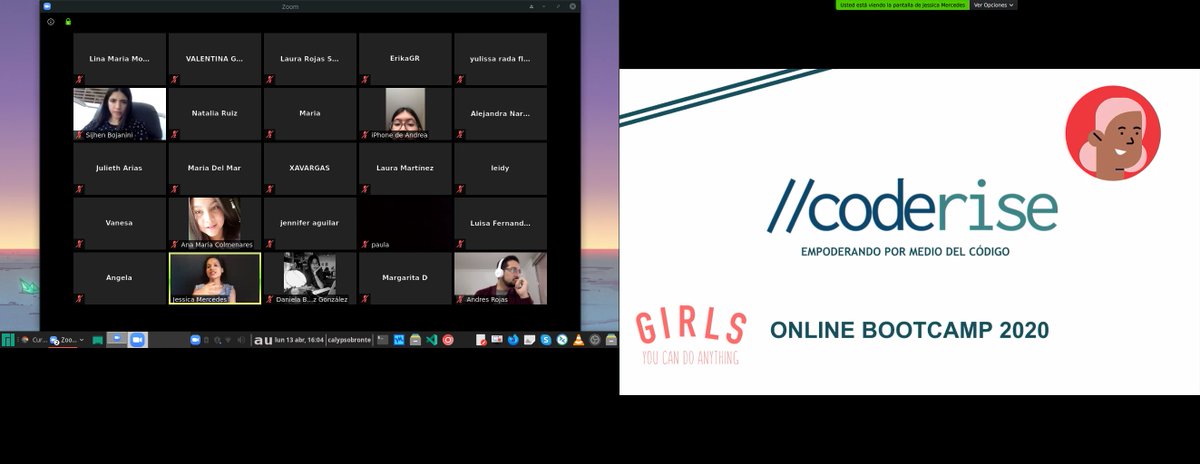Open Visual Studio Code from the taskbar
Image resolution: width=1200 pixels, height=464 pixels.
(431, 340)
